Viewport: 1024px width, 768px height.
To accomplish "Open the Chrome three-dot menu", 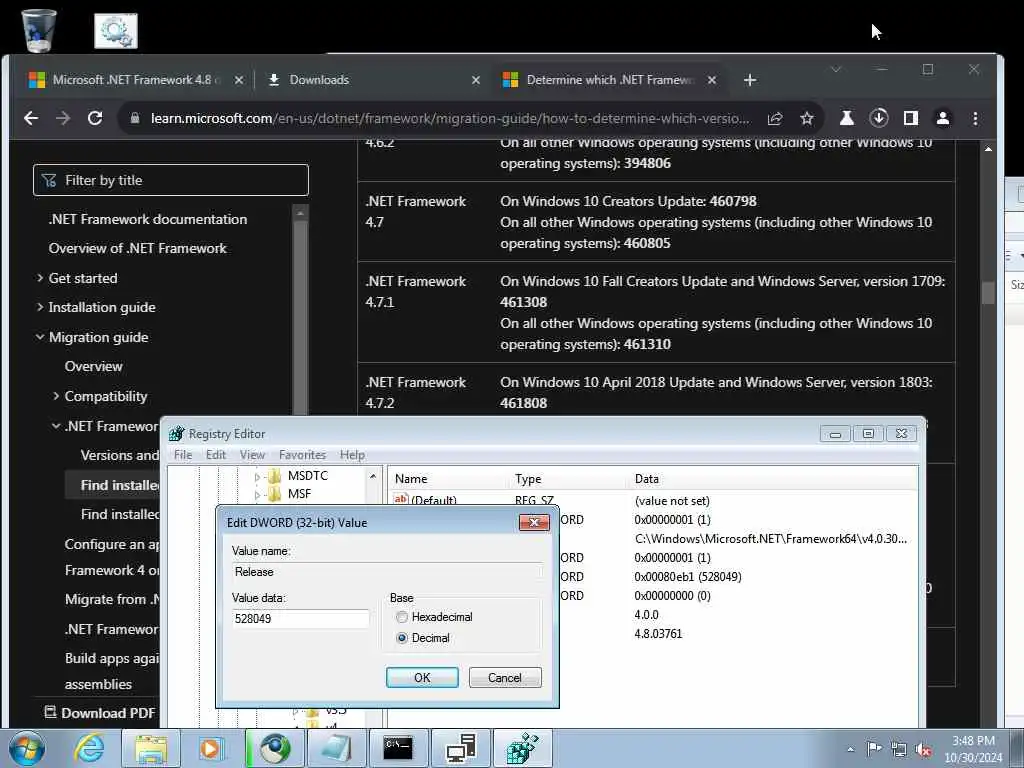I will [976, 118].
